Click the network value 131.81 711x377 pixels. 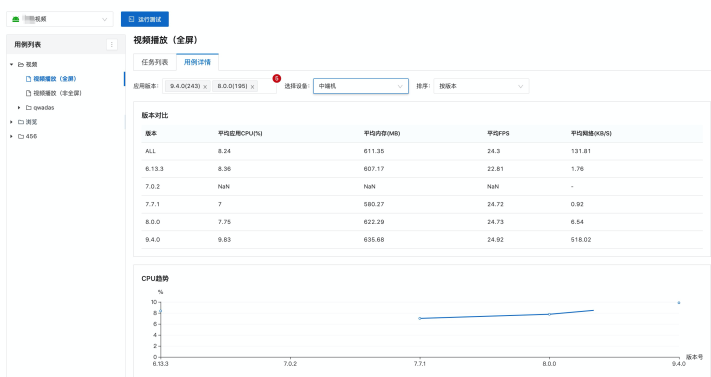581,151
